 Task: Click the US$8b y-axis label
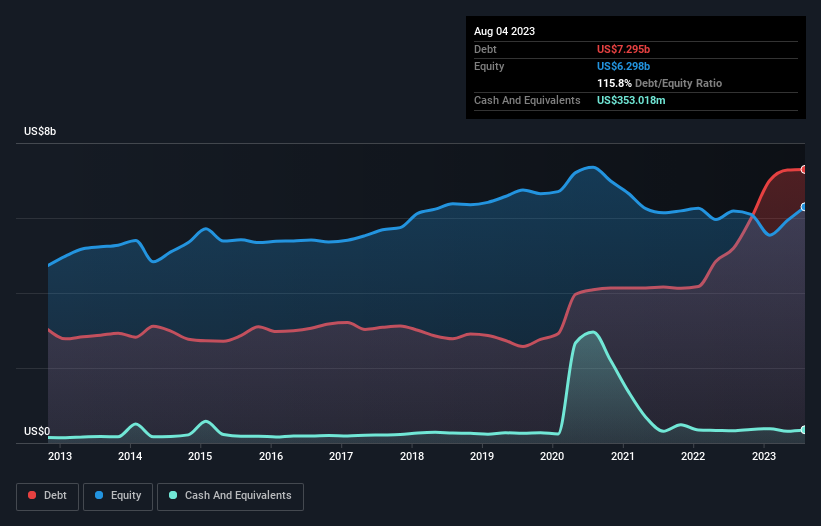(x=40, y=131)
